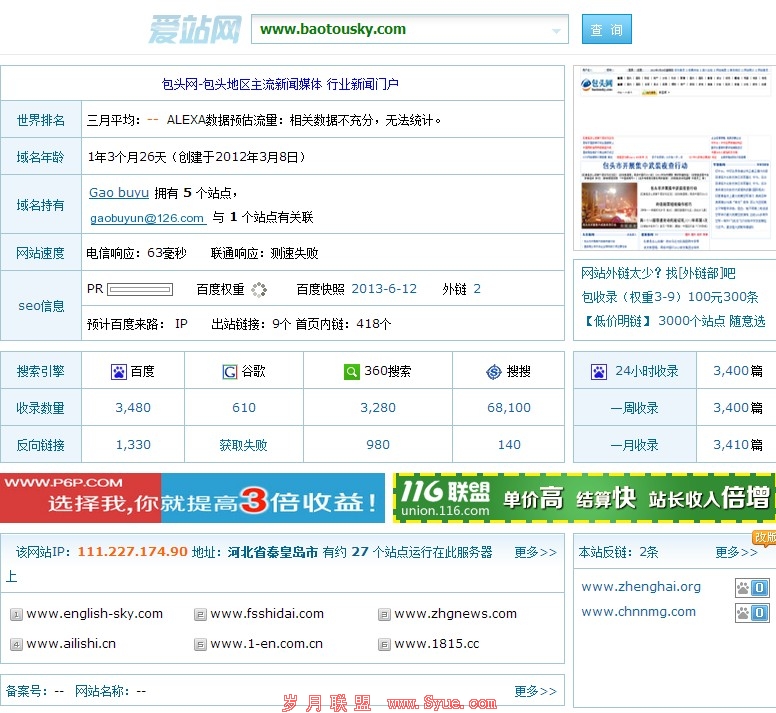Image resolution: width=776 pixels, height=713 pixels.
Task: Click 更多>> beside the server sites count
Action: click(x=535, y=552)
